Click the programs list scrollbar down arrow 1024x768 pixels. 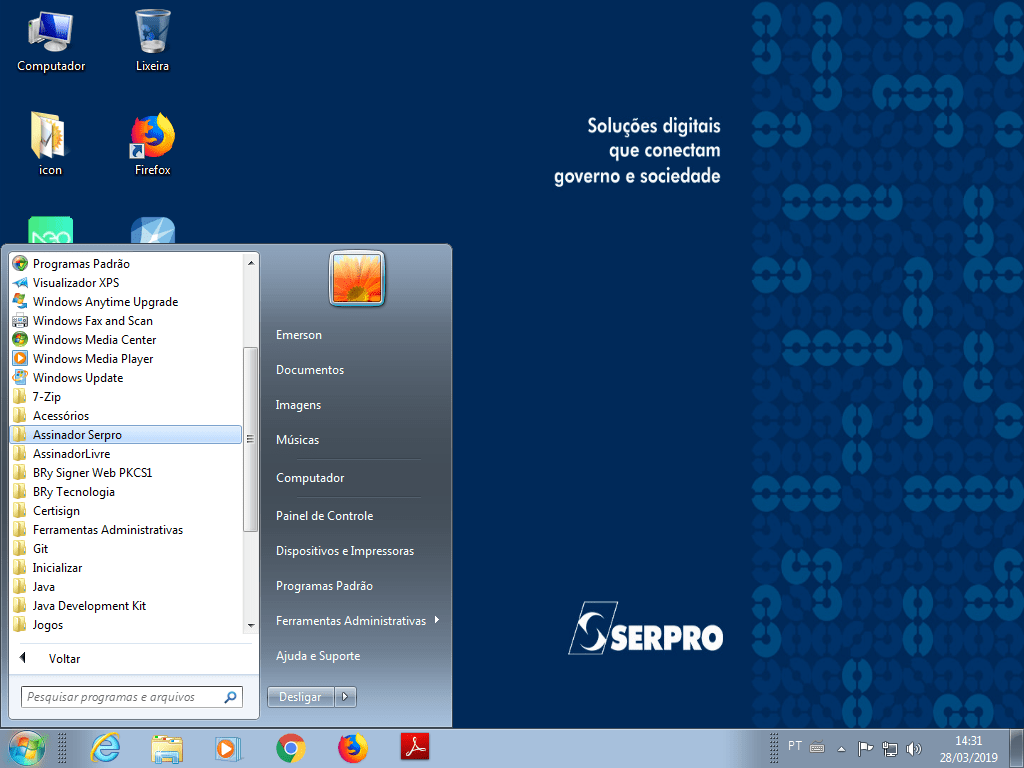click(251, 625)
